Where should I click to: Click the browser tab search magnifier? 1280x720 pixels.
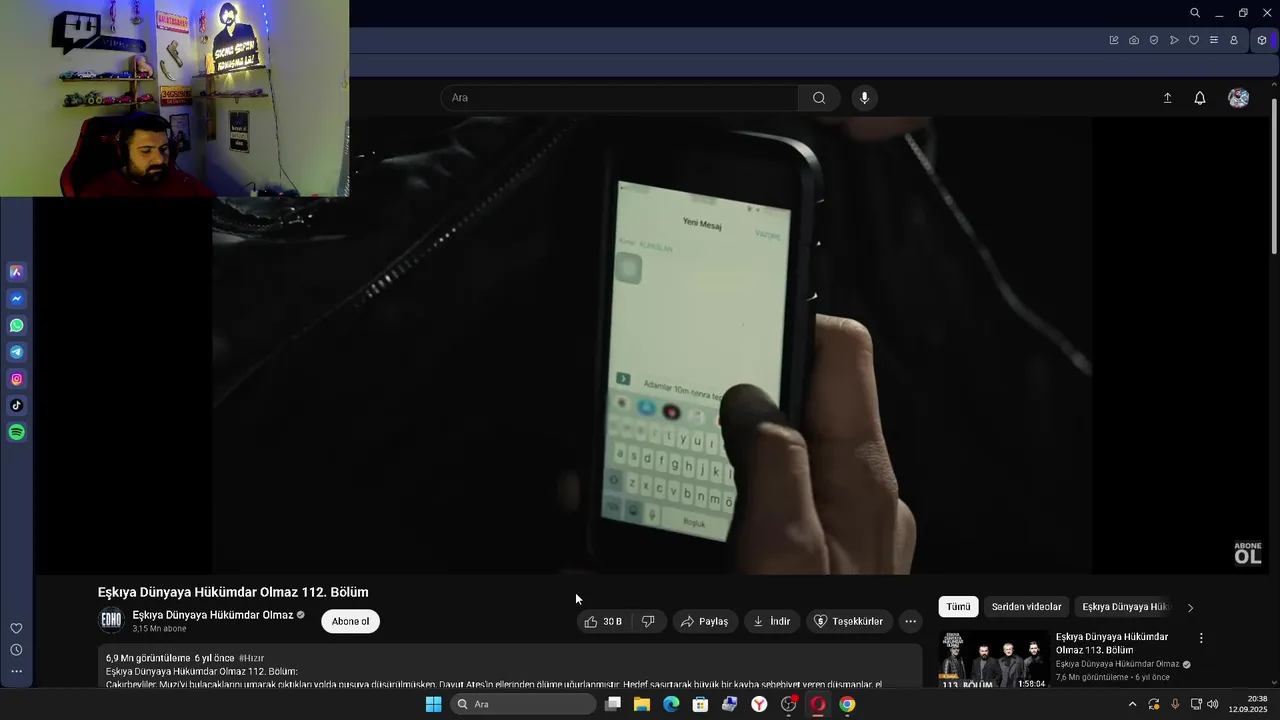[1195, 13]
